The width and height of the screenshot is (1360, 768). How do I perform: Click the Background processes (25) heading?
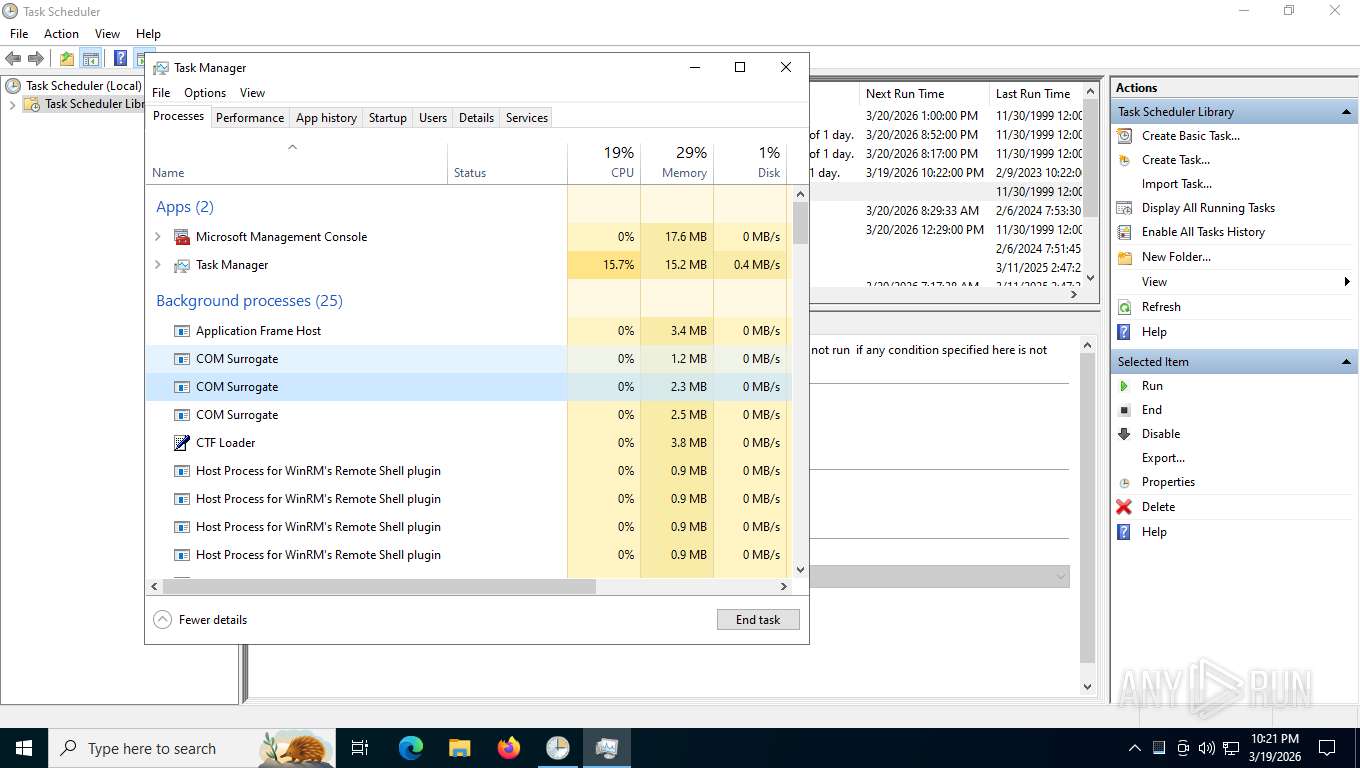249,301
